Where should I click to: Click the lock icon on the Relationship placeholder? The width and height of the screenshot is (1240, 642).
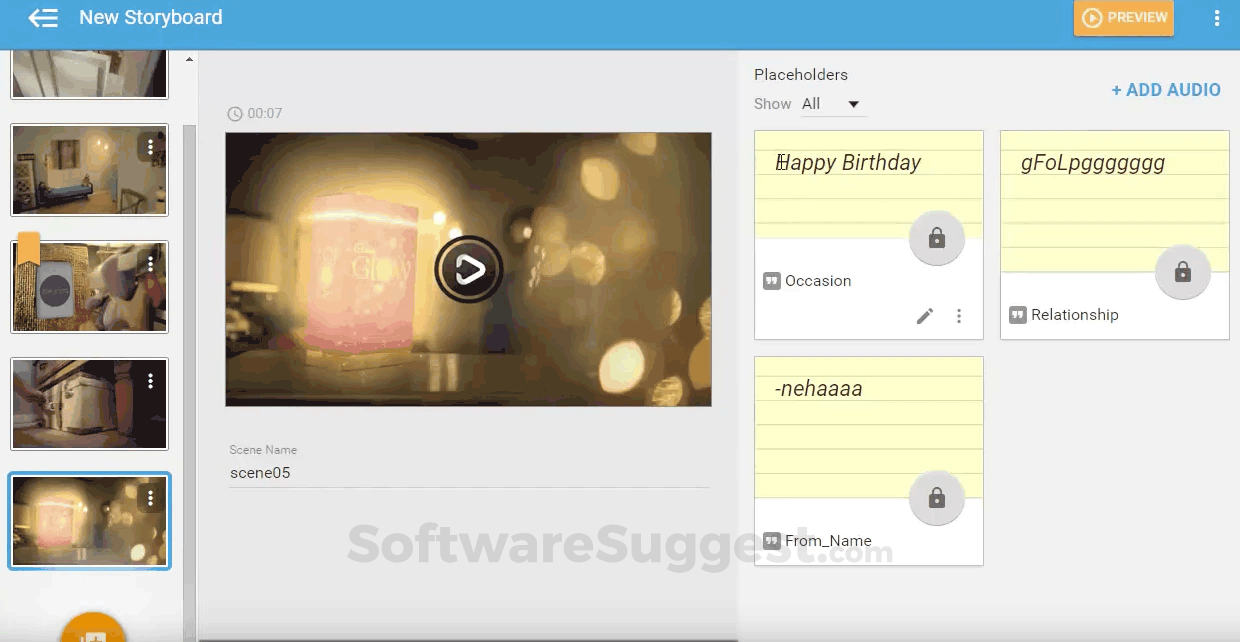click(1182, 272)
